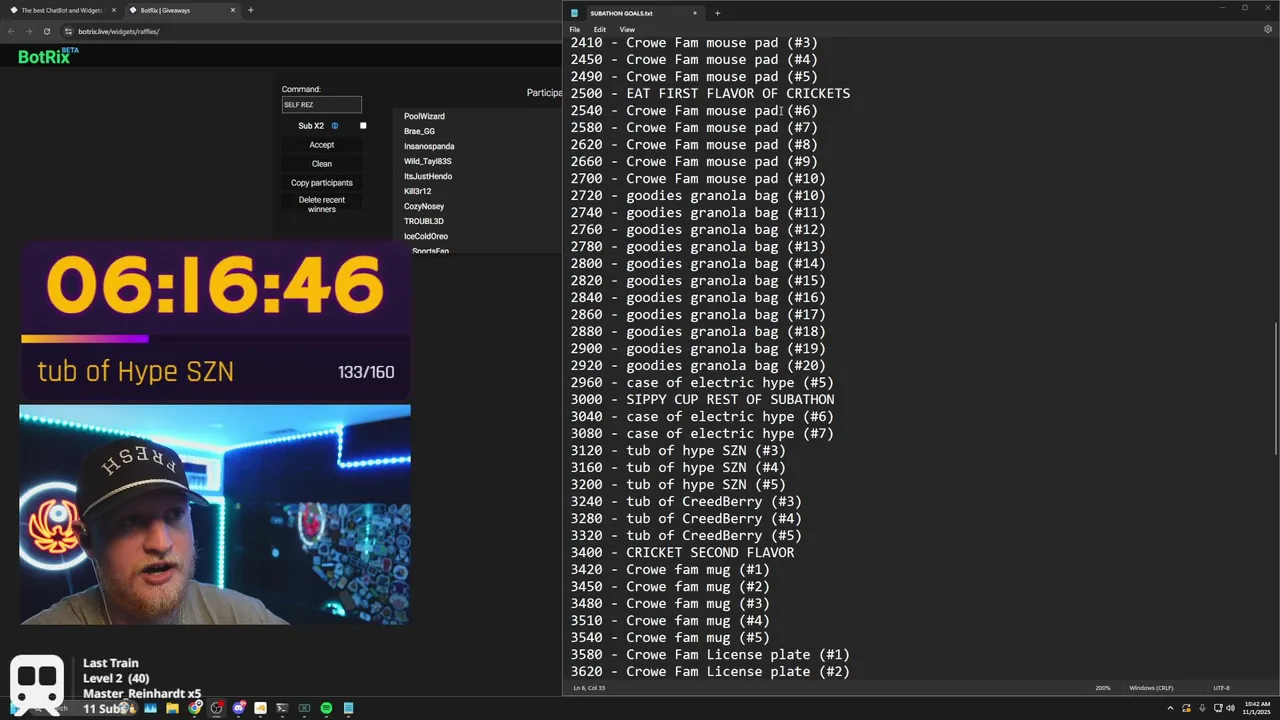1280x720 pixels.
Task: Add new Notepad tab with plus icon
Action: tap(717, 13)
